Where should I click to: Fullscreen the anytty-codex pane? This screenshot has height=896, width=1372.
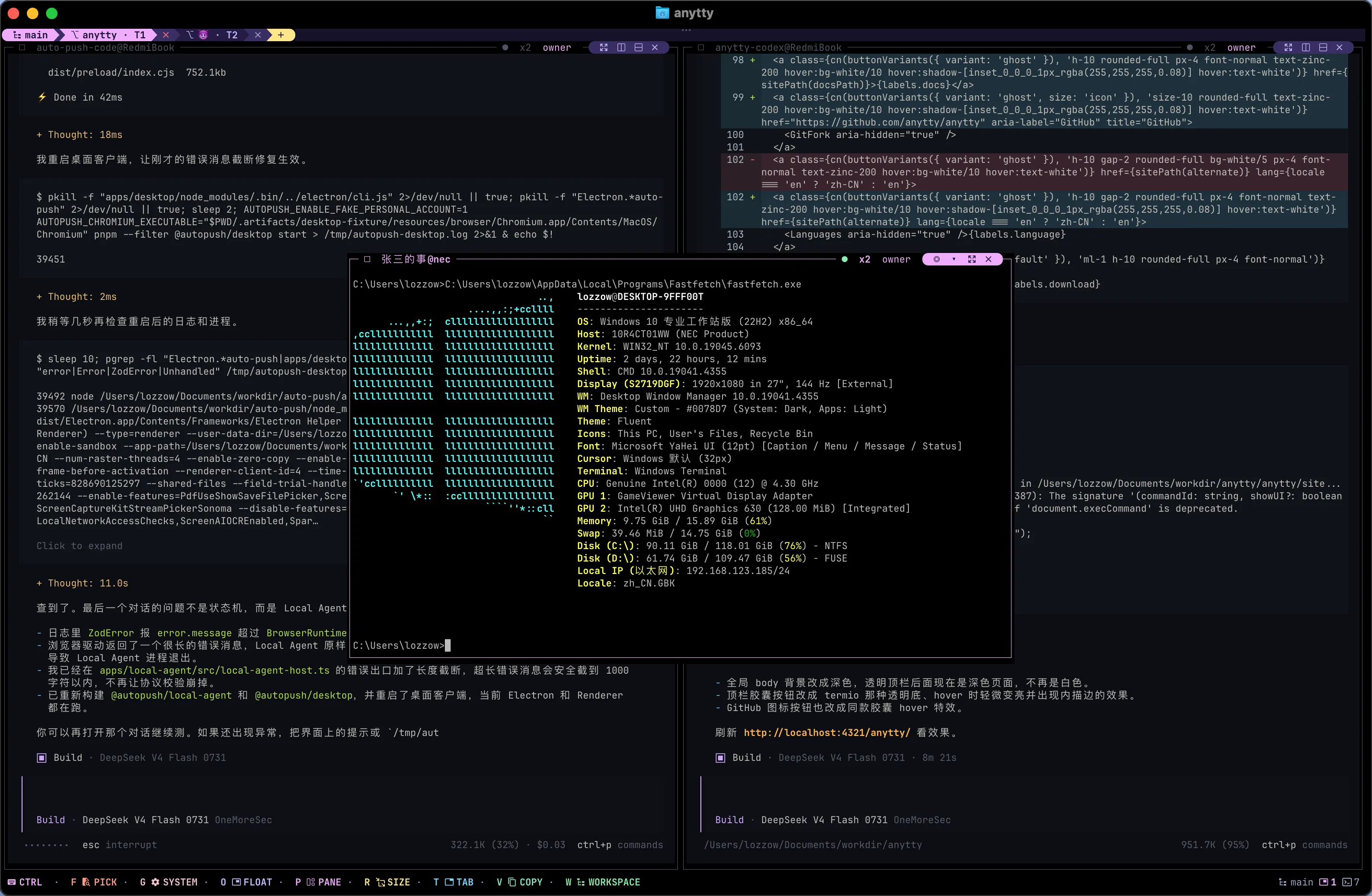click(x=1289, y=48)
